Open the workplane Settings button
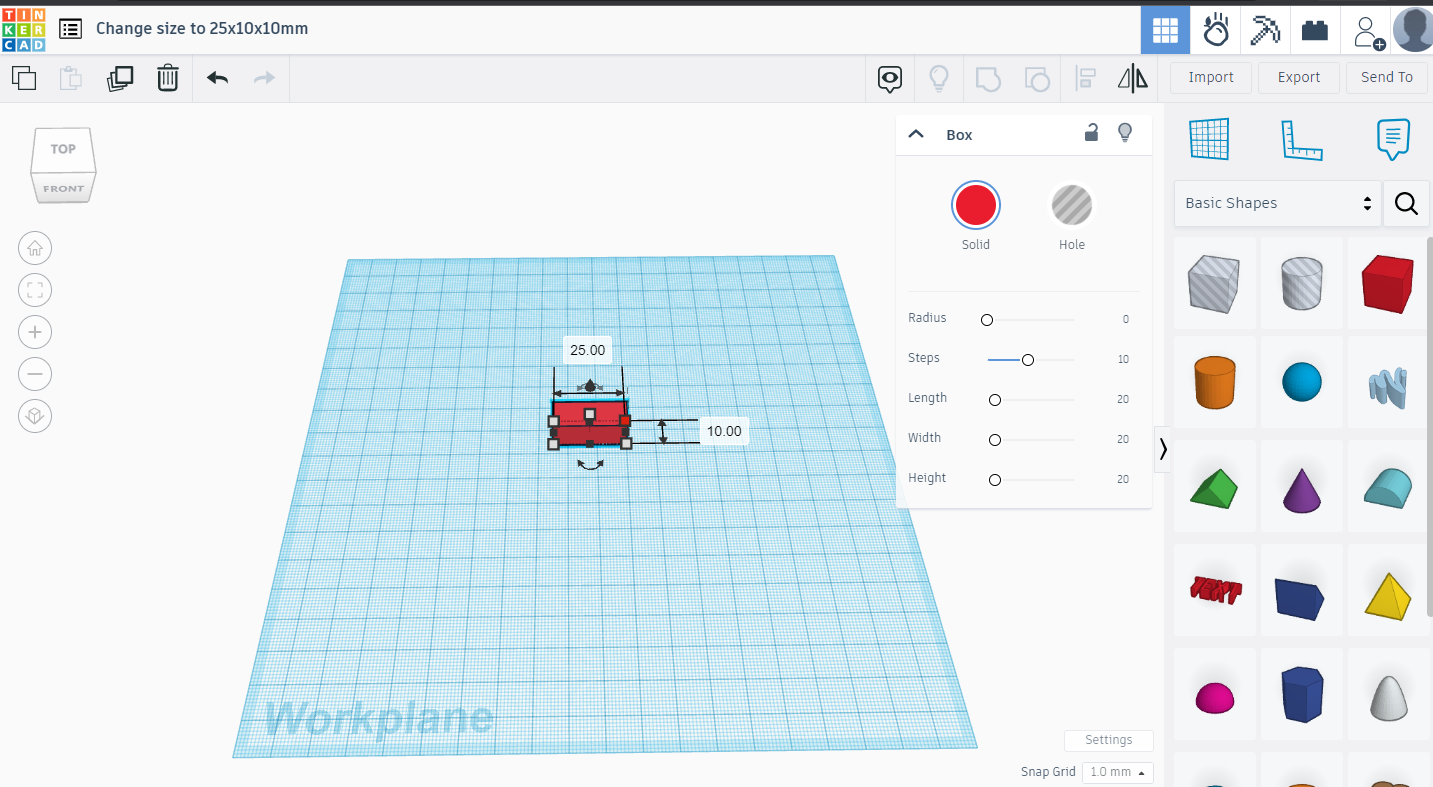Screen dimensions: 1433x787 1109,740
